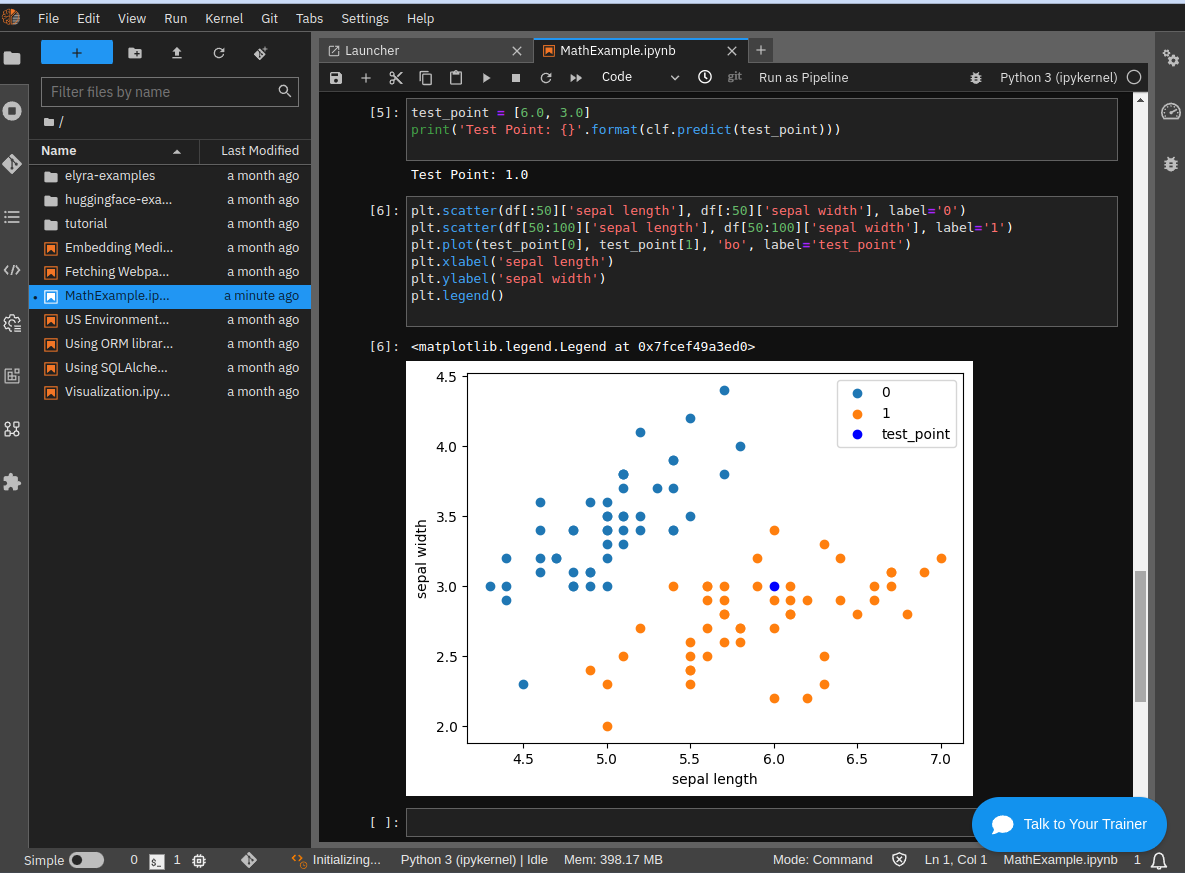Click notebook trust shield icon in status bar

(899, 859)
